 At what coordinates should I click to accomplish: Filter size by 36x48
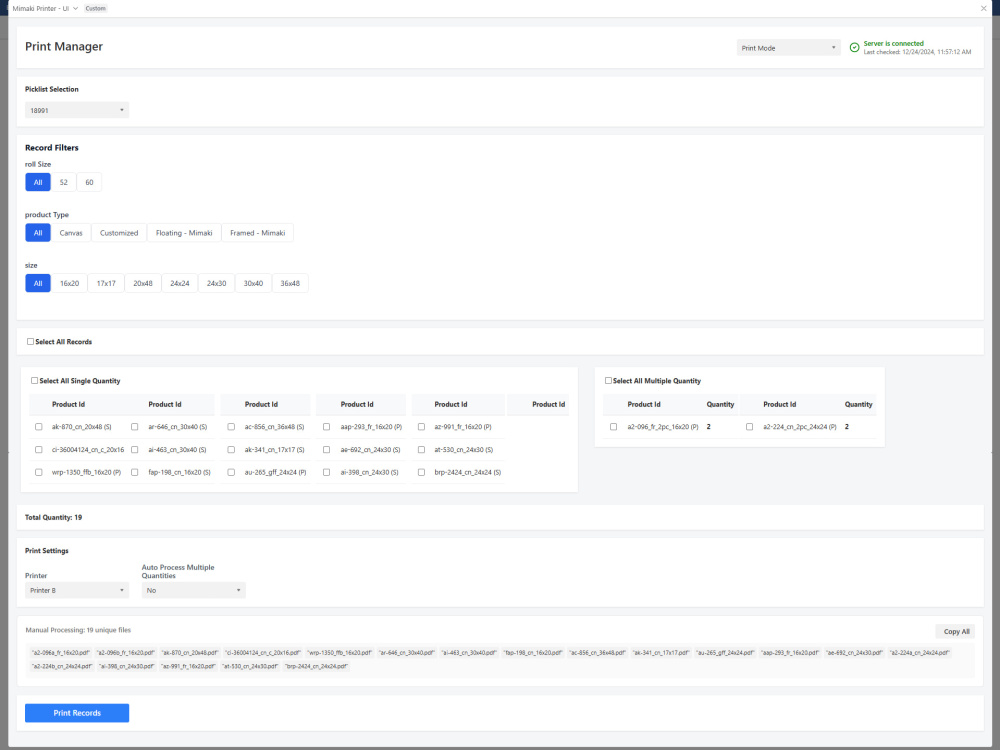pyautogui.click(x=290, y=283)
